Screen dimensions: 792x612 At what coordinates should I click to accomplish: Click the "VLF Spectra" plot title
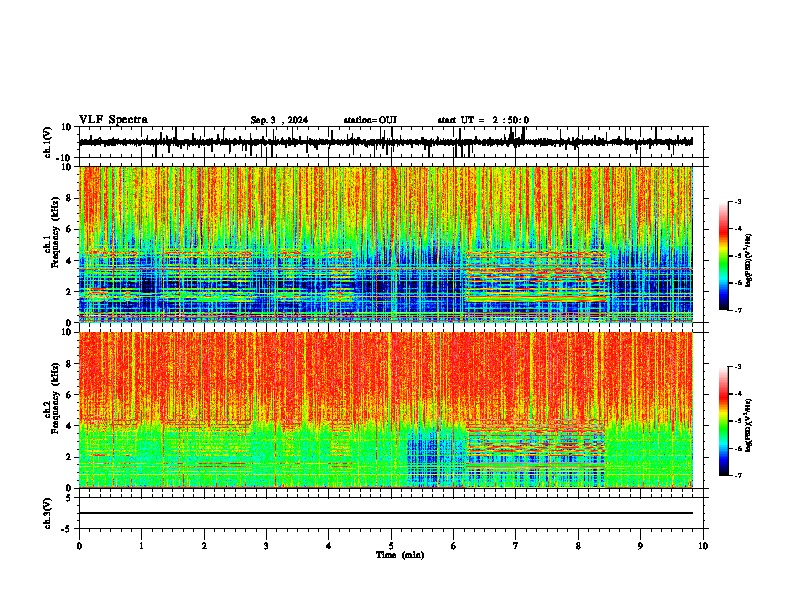113,120
